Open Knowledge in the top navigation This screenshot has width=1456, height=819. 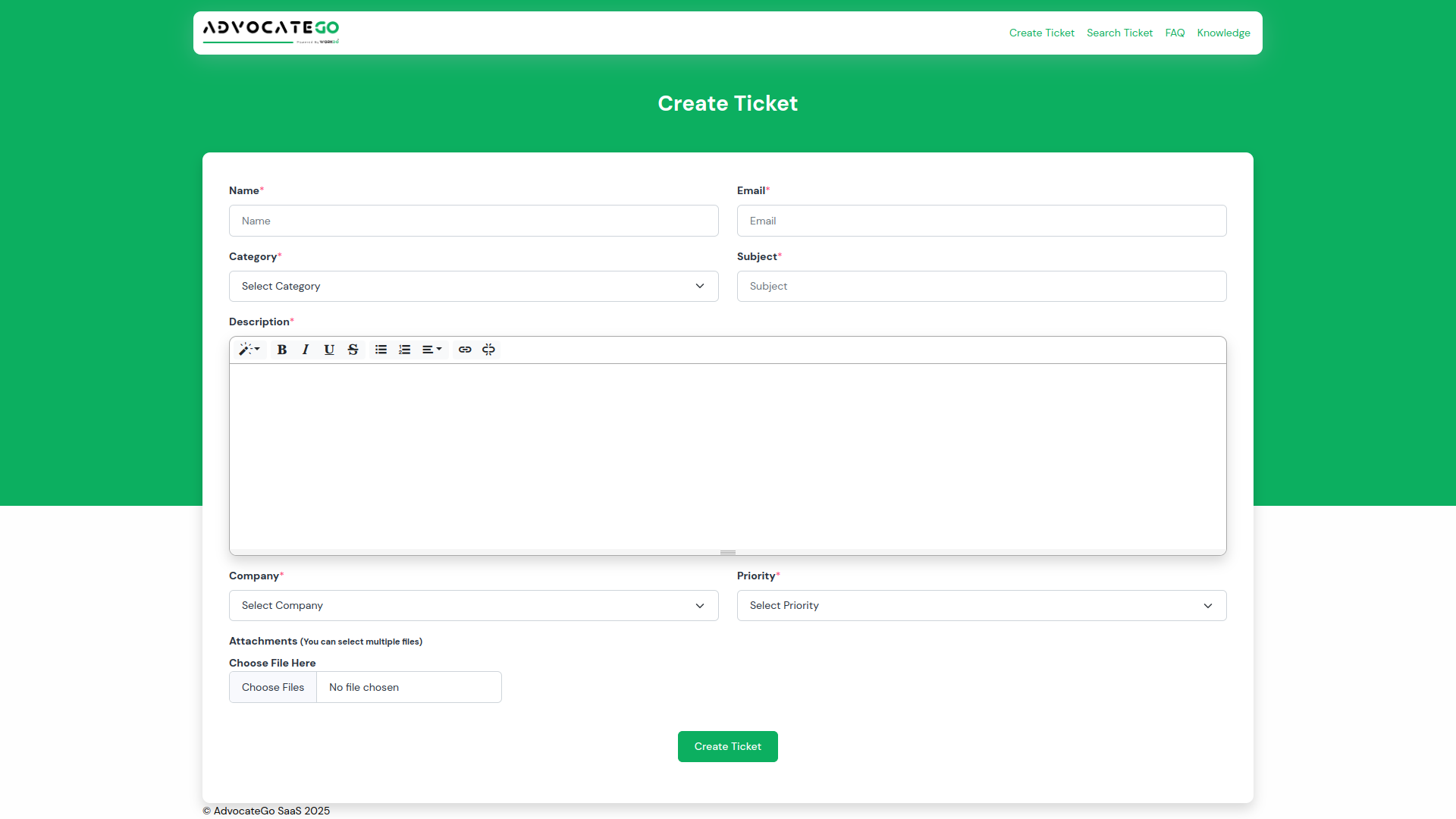point(1223,33)
